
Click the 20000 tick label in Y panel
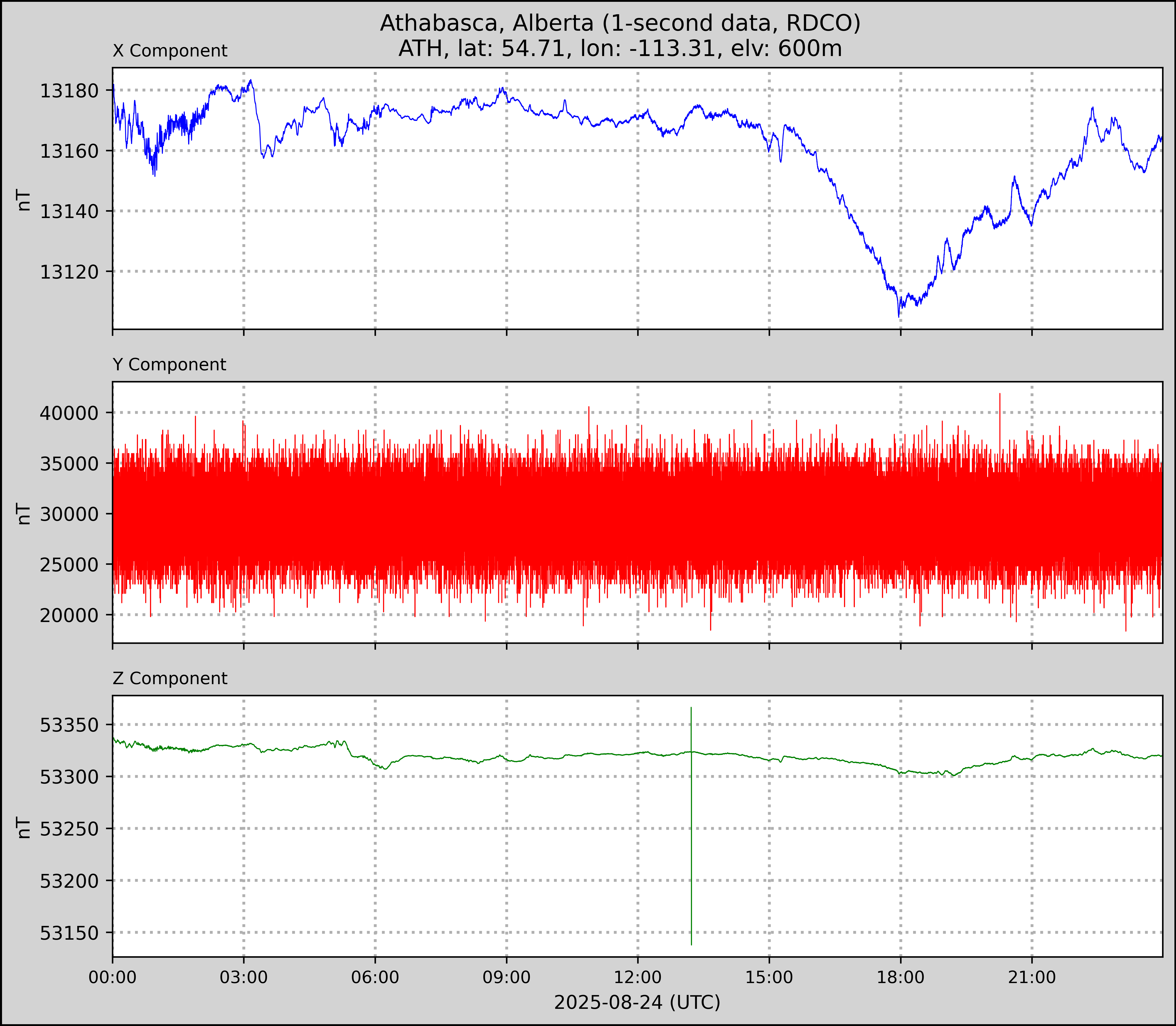(69, 615)
